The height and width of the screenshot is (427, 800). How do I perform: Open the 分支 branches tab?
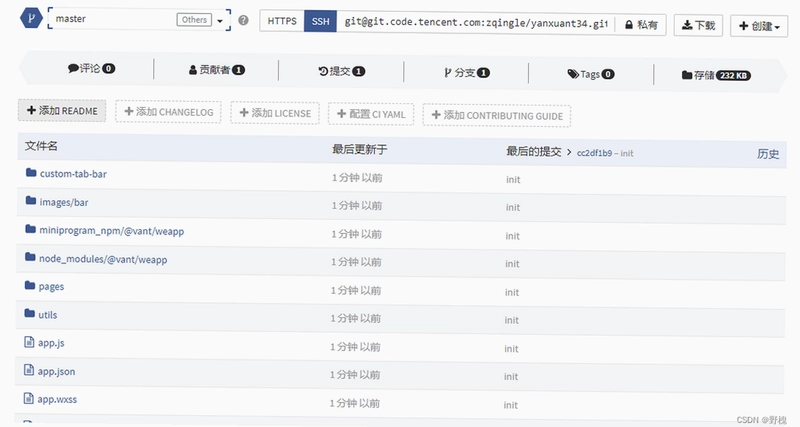click(x=466, y=72)
